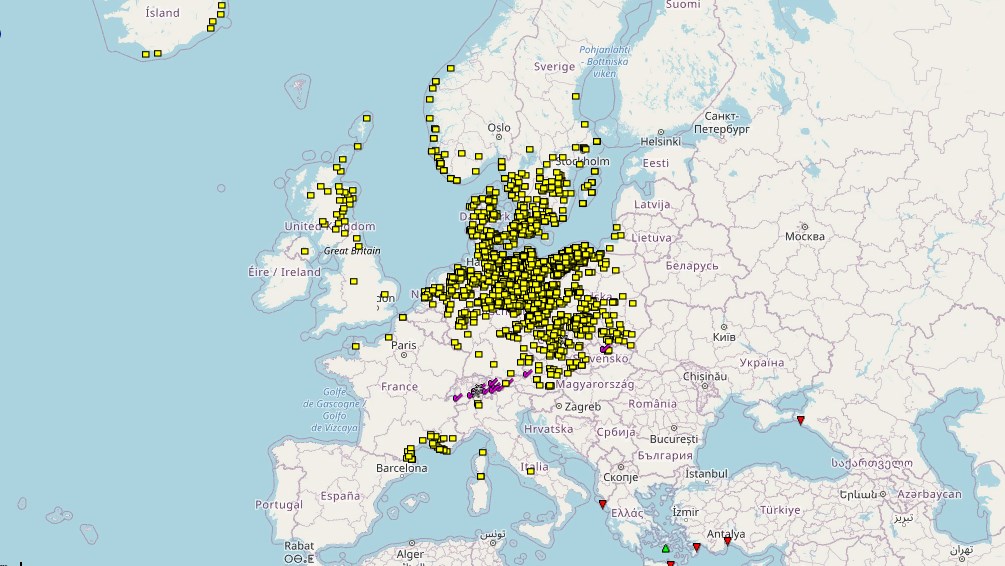Select the Oslo city label
Viewport: 1005px width, 566px height.
[x=498, y=128]
